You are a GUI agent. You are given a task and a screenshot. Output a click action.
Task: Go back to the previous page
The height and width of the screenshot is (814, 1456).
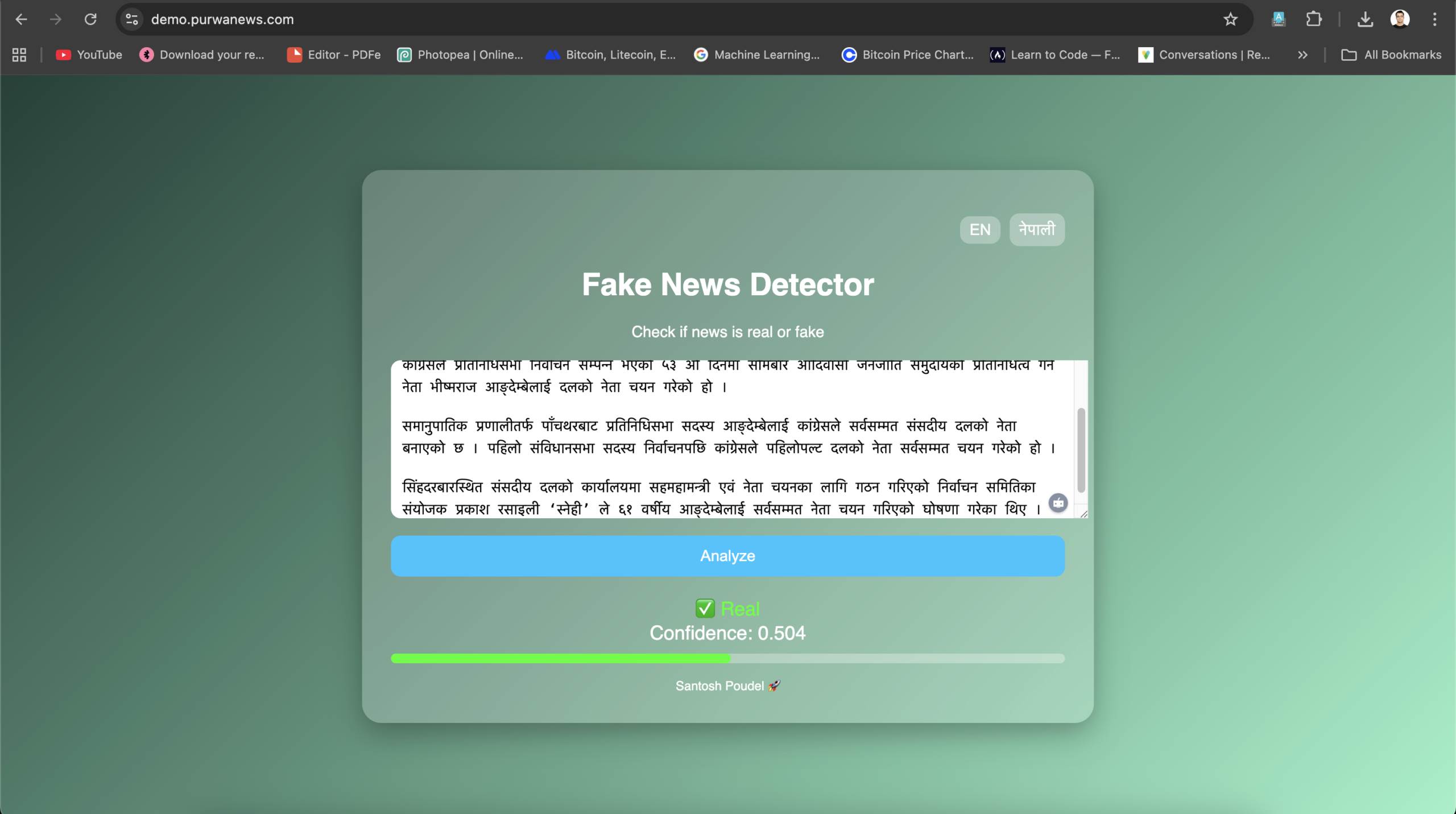[21, 19]
